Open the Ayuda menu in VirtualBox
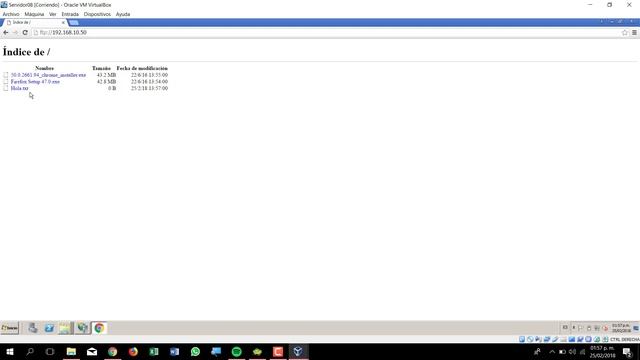 [x=123, y=14]
